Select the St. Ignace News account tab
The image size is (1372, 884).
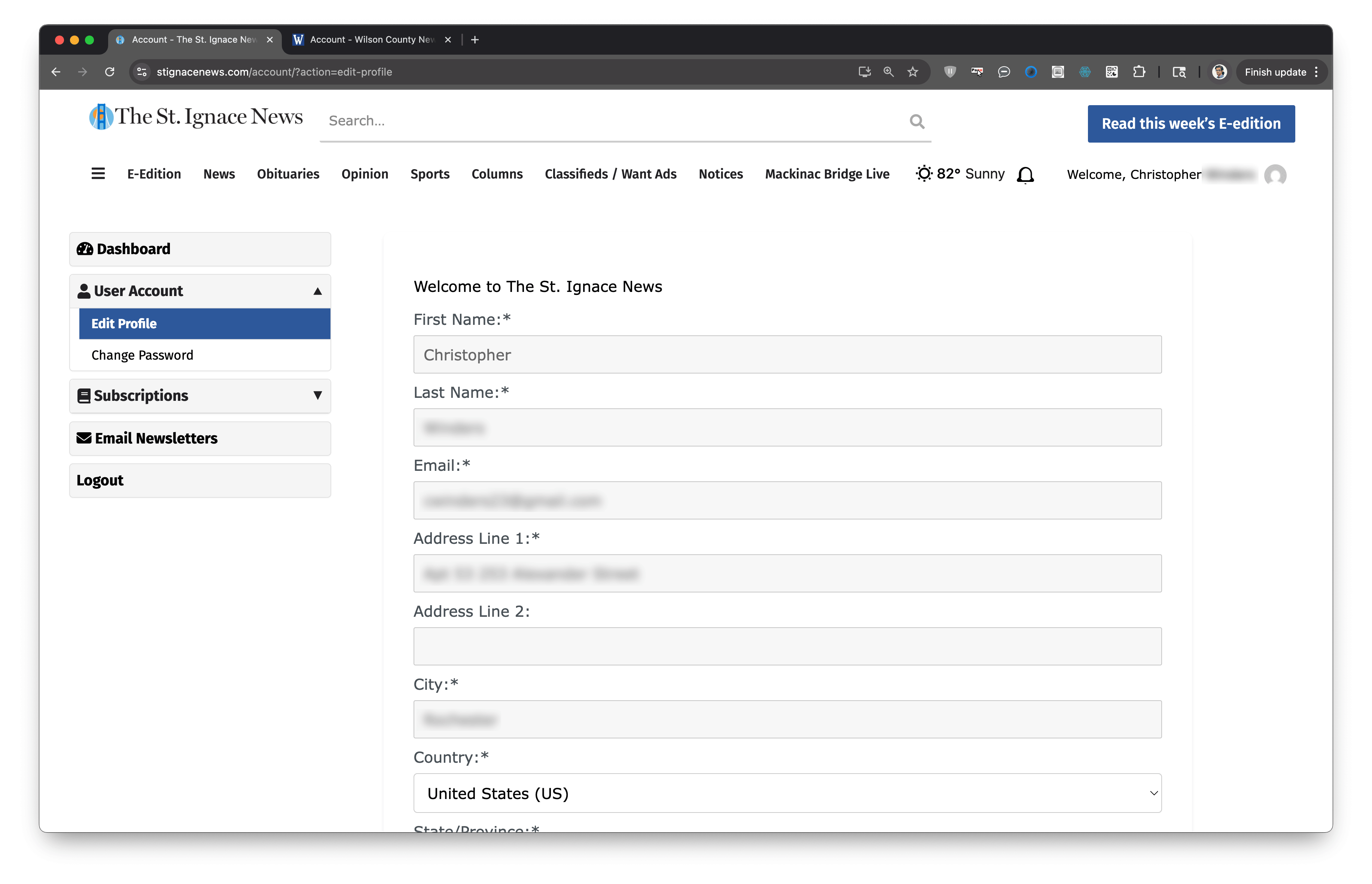tap(194, 40)
